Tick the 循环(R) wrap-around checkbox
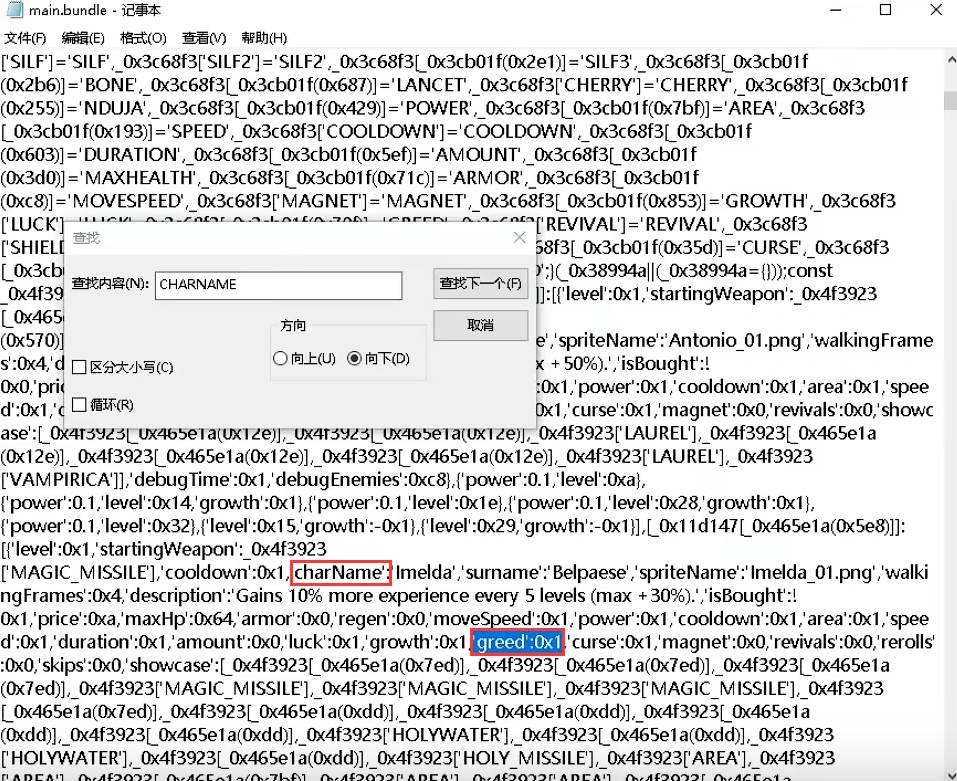 coord(80,405)
